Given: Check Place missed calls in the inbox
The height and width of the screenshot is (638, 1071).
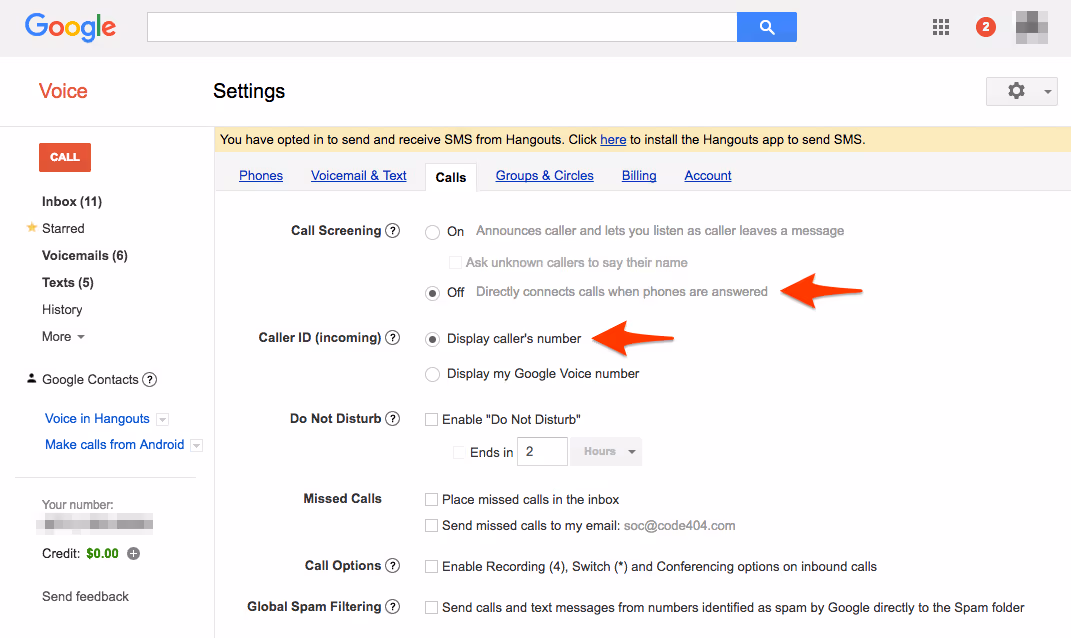Looking at the screenshot, I should coord(432,499).
